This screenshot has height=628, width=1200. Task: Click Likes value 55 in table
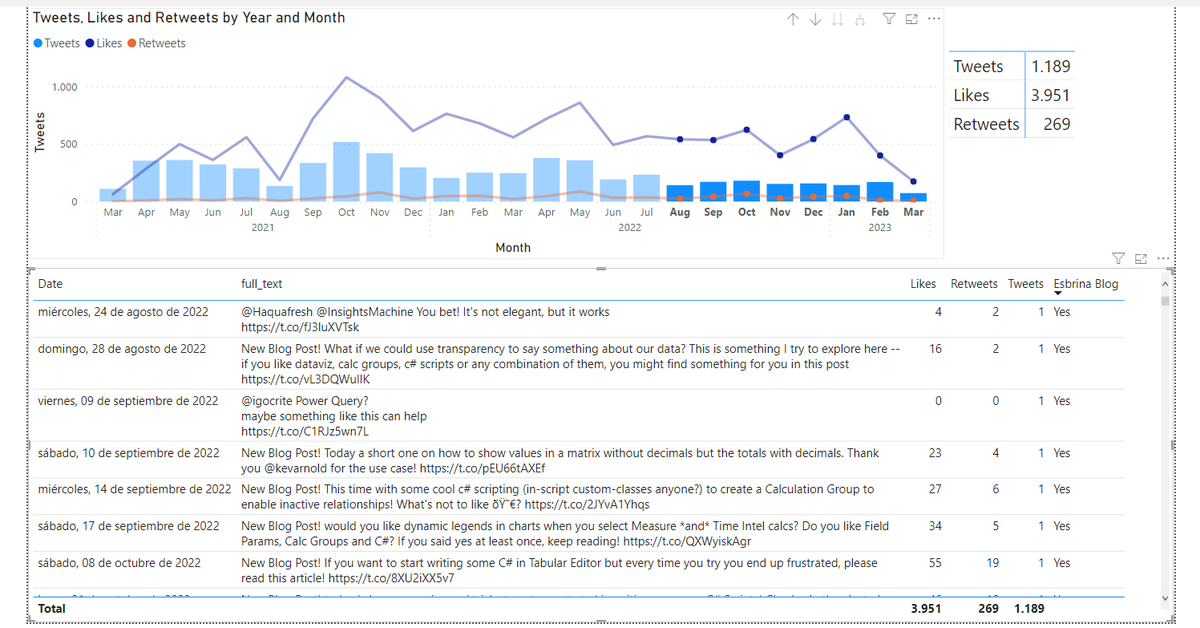(935, 563)
